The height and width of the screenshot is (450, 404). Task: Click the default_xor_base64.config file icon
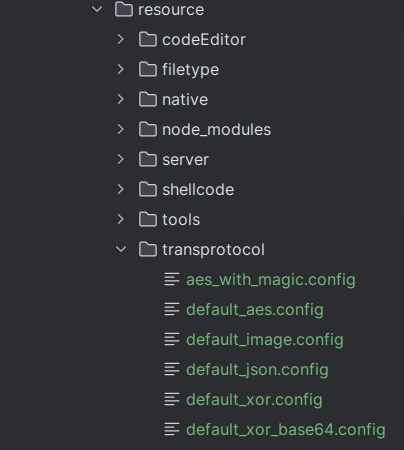(172, 429)
